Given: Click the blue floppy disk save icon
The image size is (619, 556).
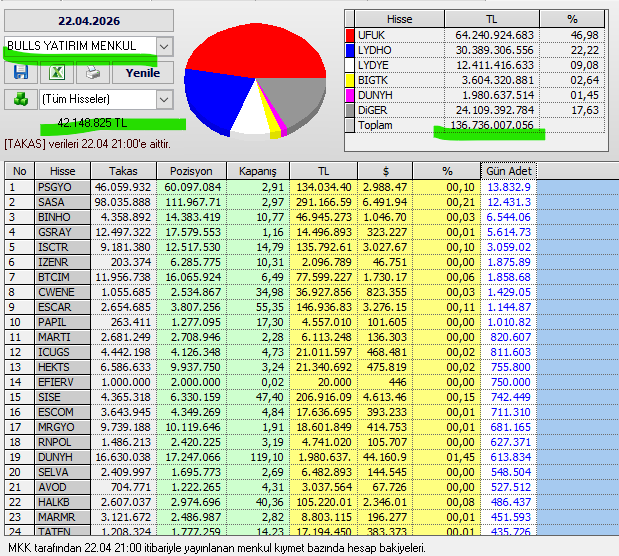Looking at the screenshot, I should coord(21,73).
